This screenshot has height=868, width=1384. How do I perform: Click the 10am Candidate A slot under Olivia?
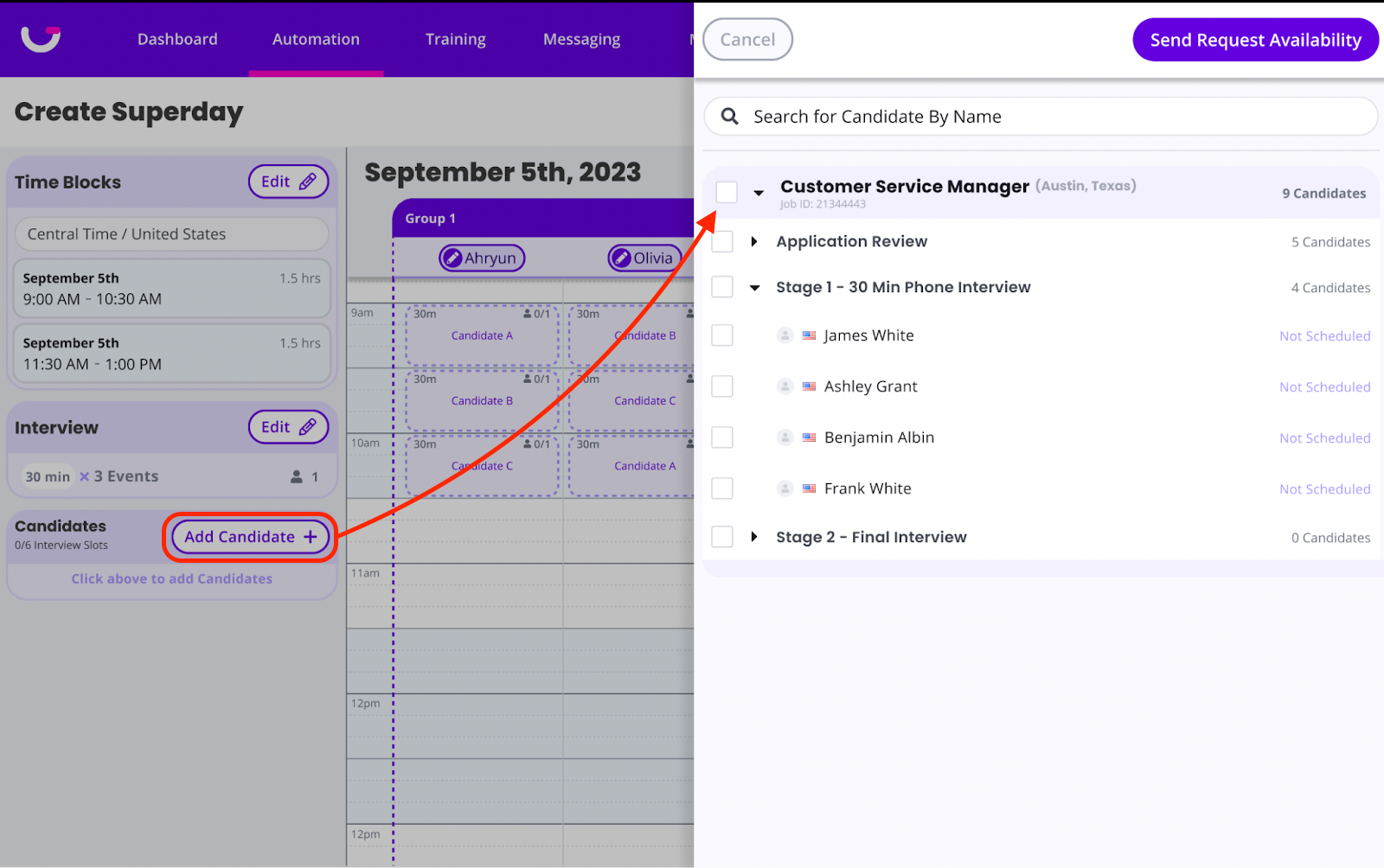pyautogui.click(x=632, y=466)
